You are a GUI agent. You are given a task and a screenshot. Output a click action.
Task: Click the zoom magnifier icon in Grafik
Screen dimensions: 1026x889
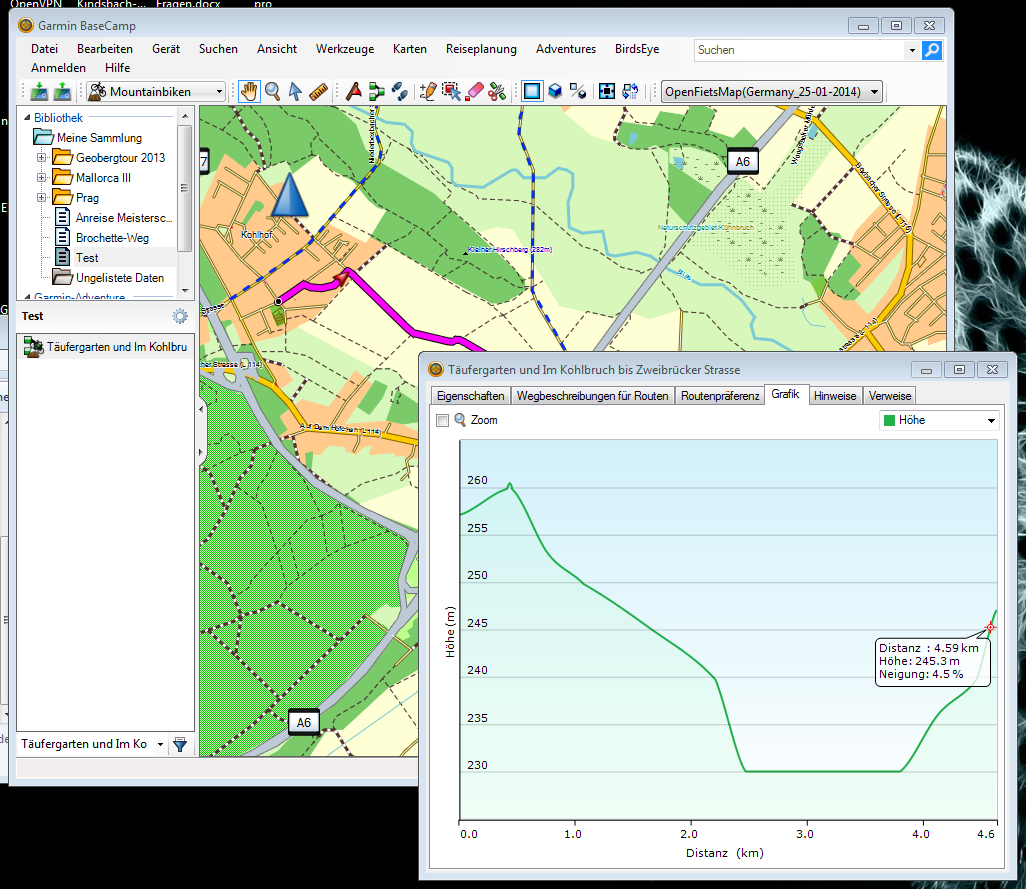(x=460, y=420)
